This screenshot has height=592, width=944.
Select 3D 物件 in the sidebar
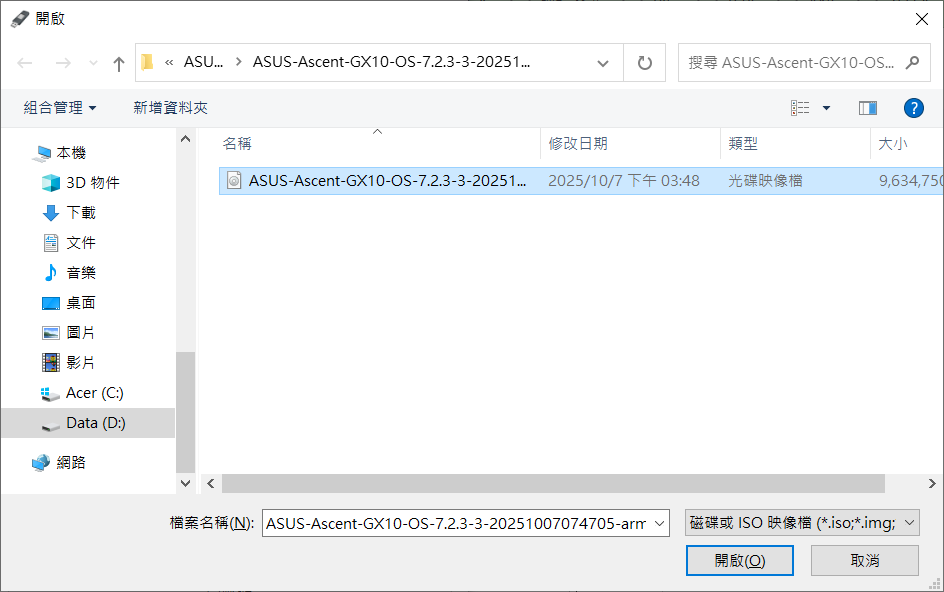click(92, 183)
